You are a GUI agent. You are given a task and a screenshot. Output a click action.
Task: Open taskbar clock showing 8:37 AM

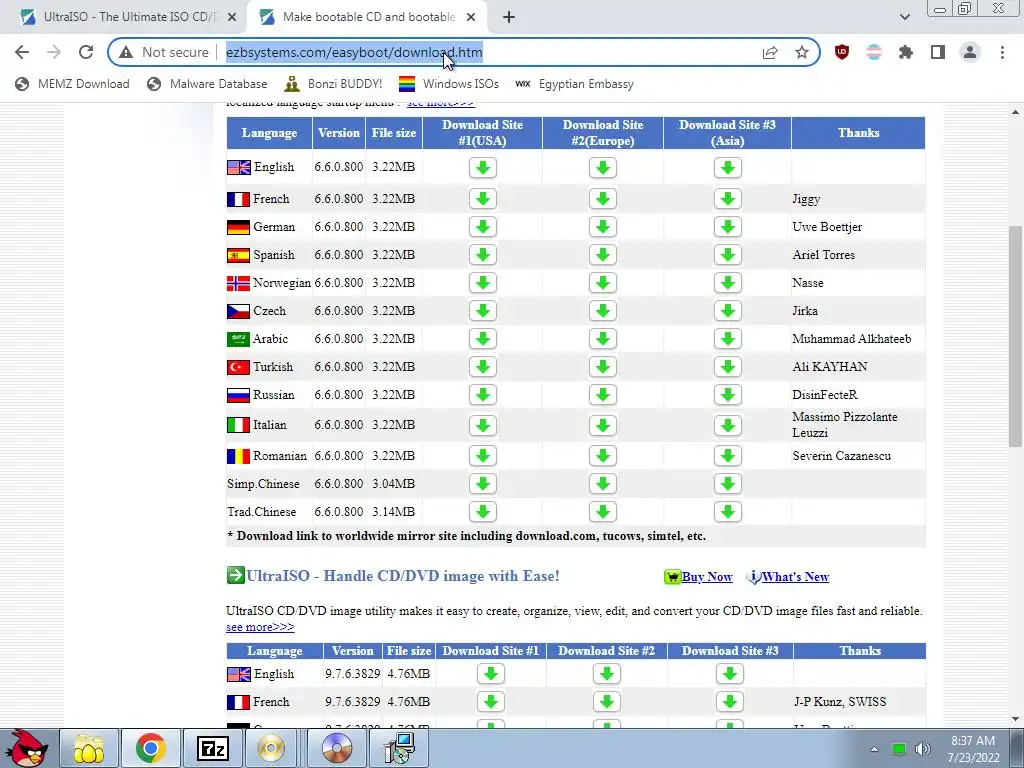pos(973,749)
